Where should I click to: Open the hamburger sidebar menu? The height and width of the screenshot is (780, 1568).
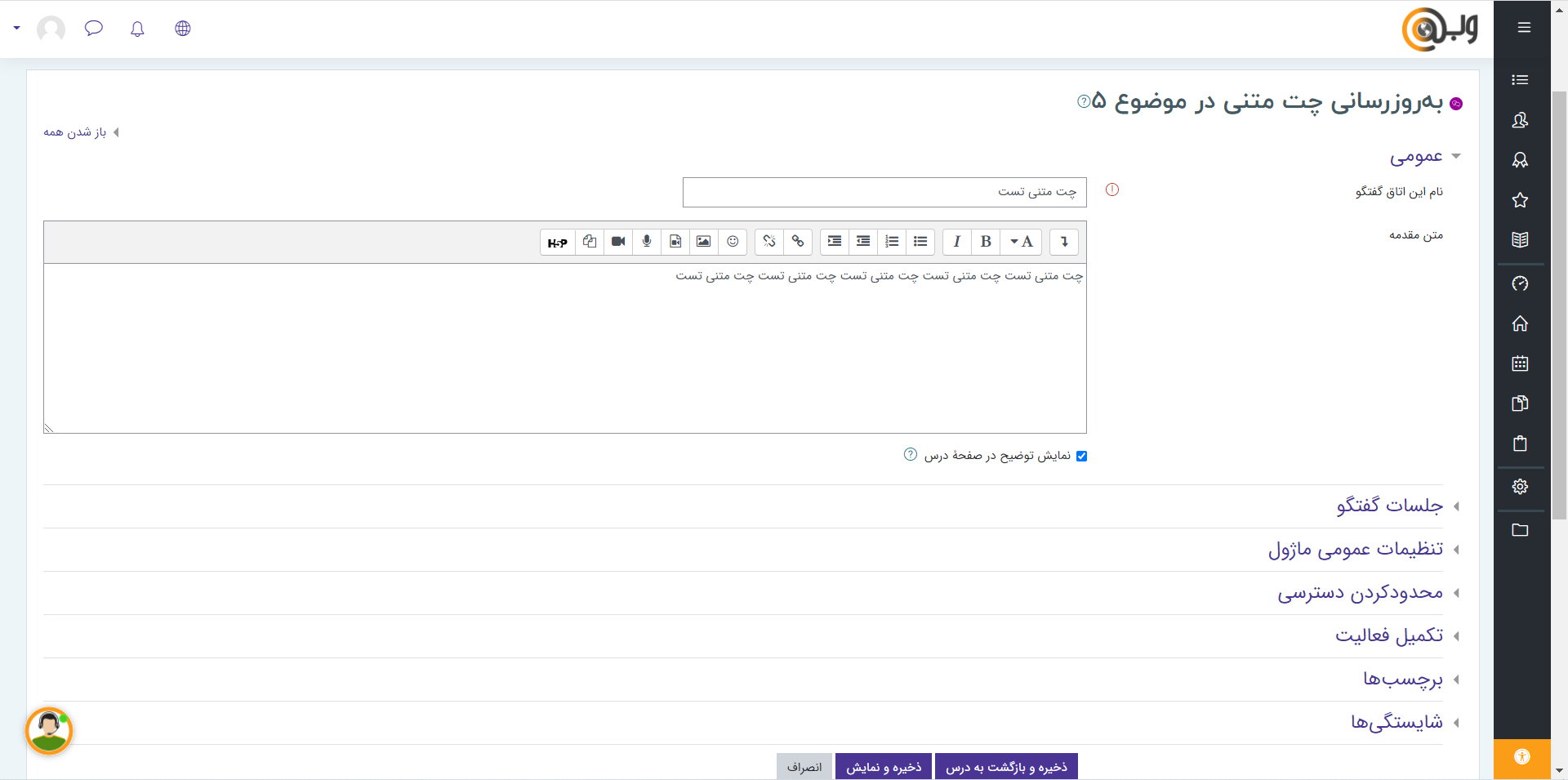(x=1524, y=28)
